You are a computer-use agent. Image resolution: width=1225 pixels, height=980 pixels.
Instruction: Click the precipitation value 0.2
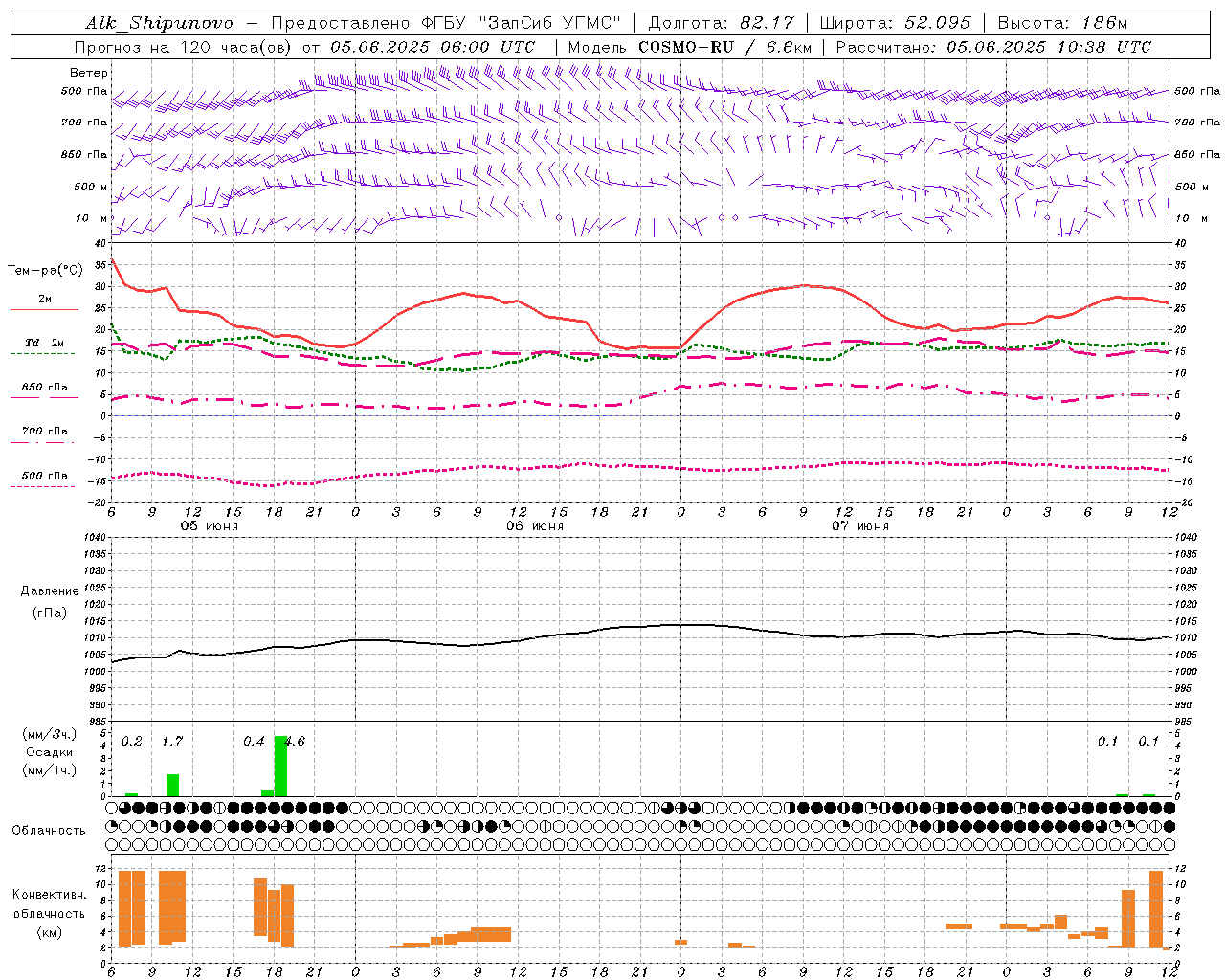[x=131, y=742]
